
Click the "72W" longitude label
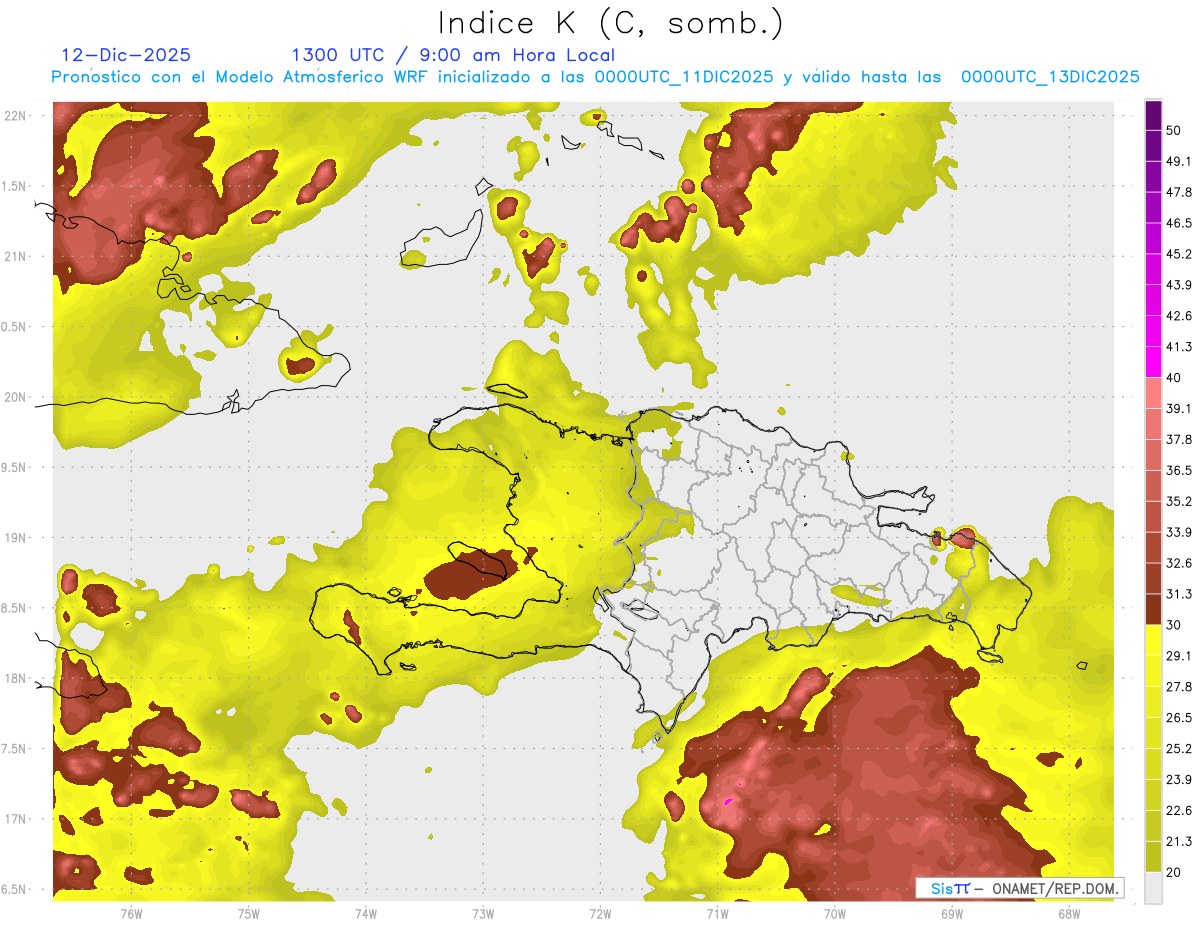point(600,914)
